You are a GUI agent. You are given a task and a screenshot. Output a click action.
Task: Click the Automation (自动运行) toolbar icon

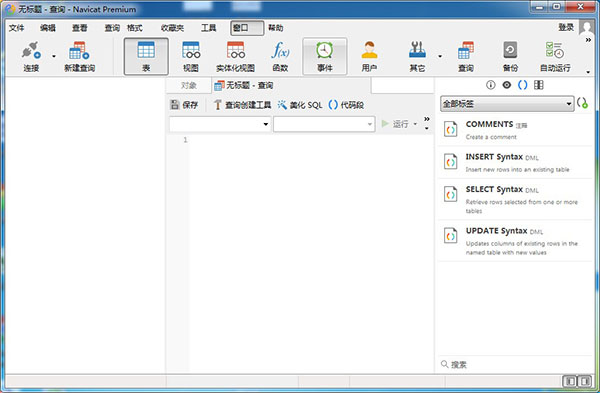(x=555, y=56)
